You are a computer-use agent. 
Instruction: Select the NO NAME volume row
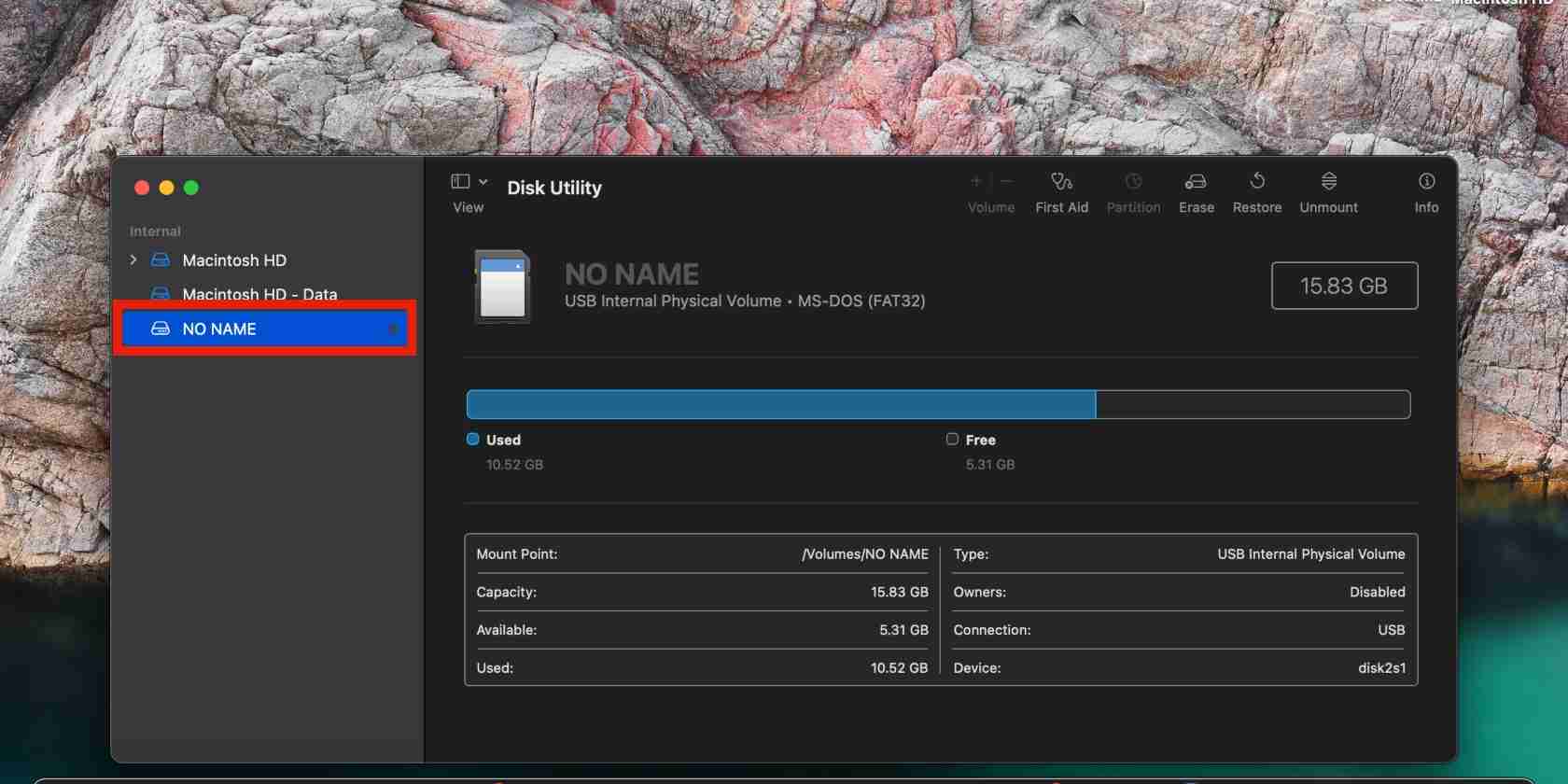(x=265, y=329)
